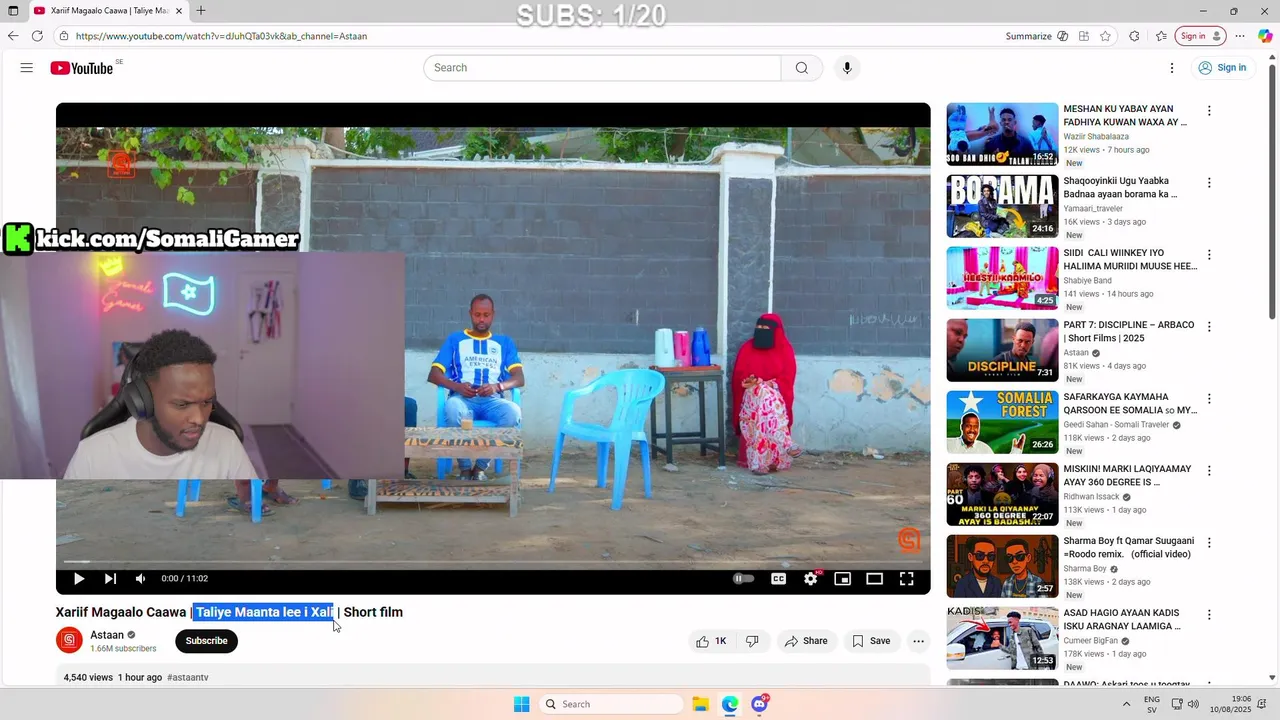Open more actions menu below video
Image resolution: width=1280 pixels, height=720 pixels.
click(x=918, y=641)
